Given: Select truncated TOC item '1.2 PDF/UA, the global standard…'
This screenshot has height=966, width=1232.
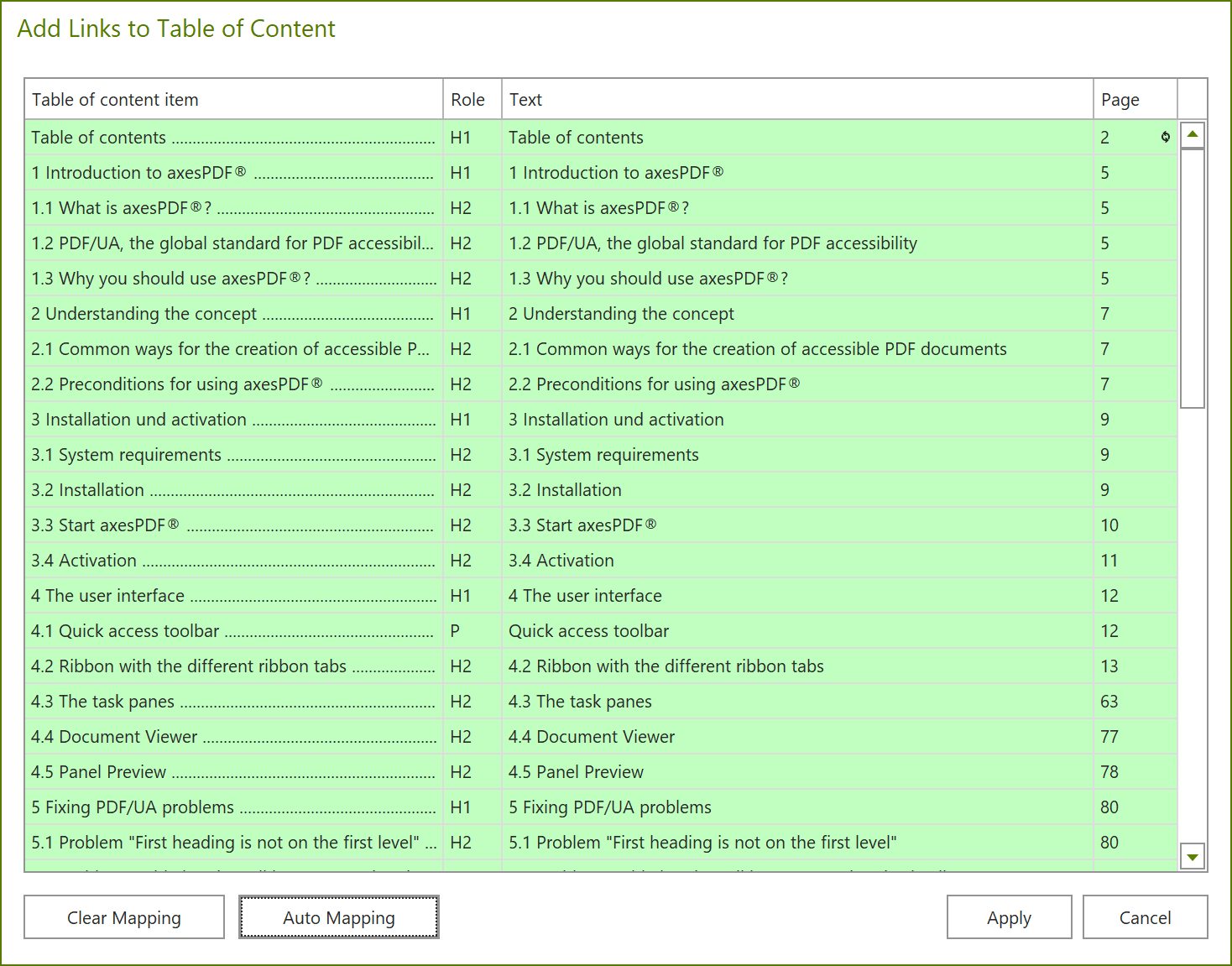Looking at the screenshot, I should point(234,243).
